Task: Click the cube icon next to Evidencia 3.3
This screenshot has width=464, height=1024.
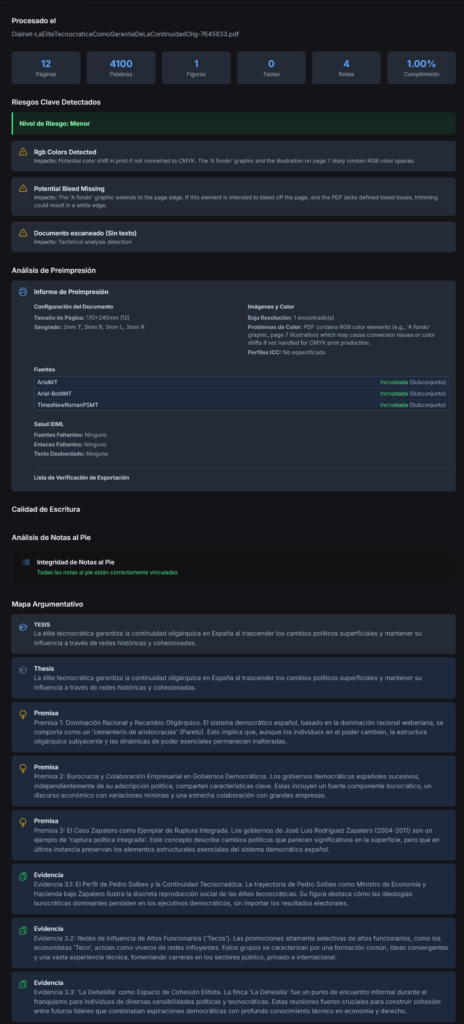Action: coord(23,983)
